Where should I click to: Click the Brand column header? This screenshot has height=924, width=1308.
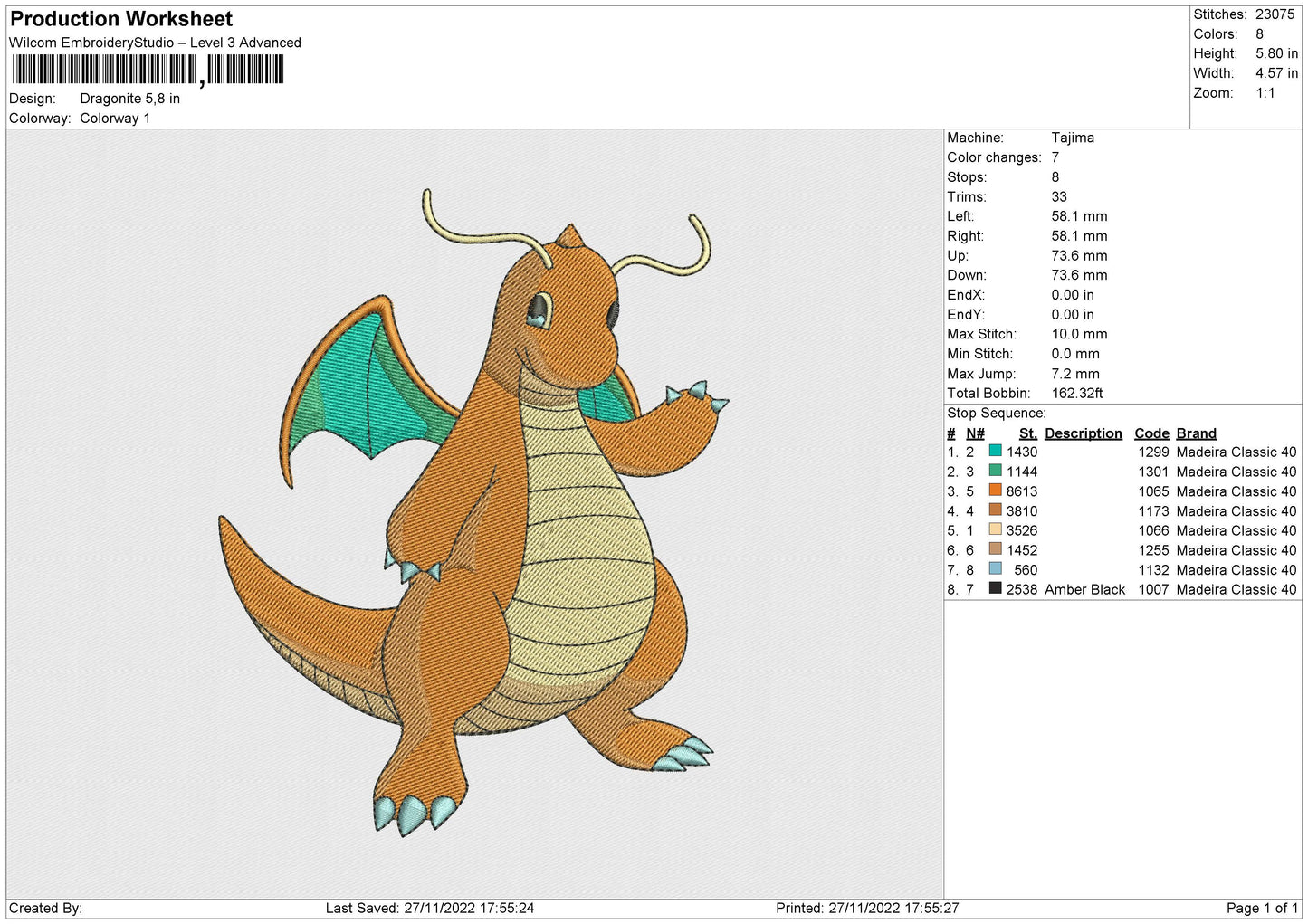1196,433
